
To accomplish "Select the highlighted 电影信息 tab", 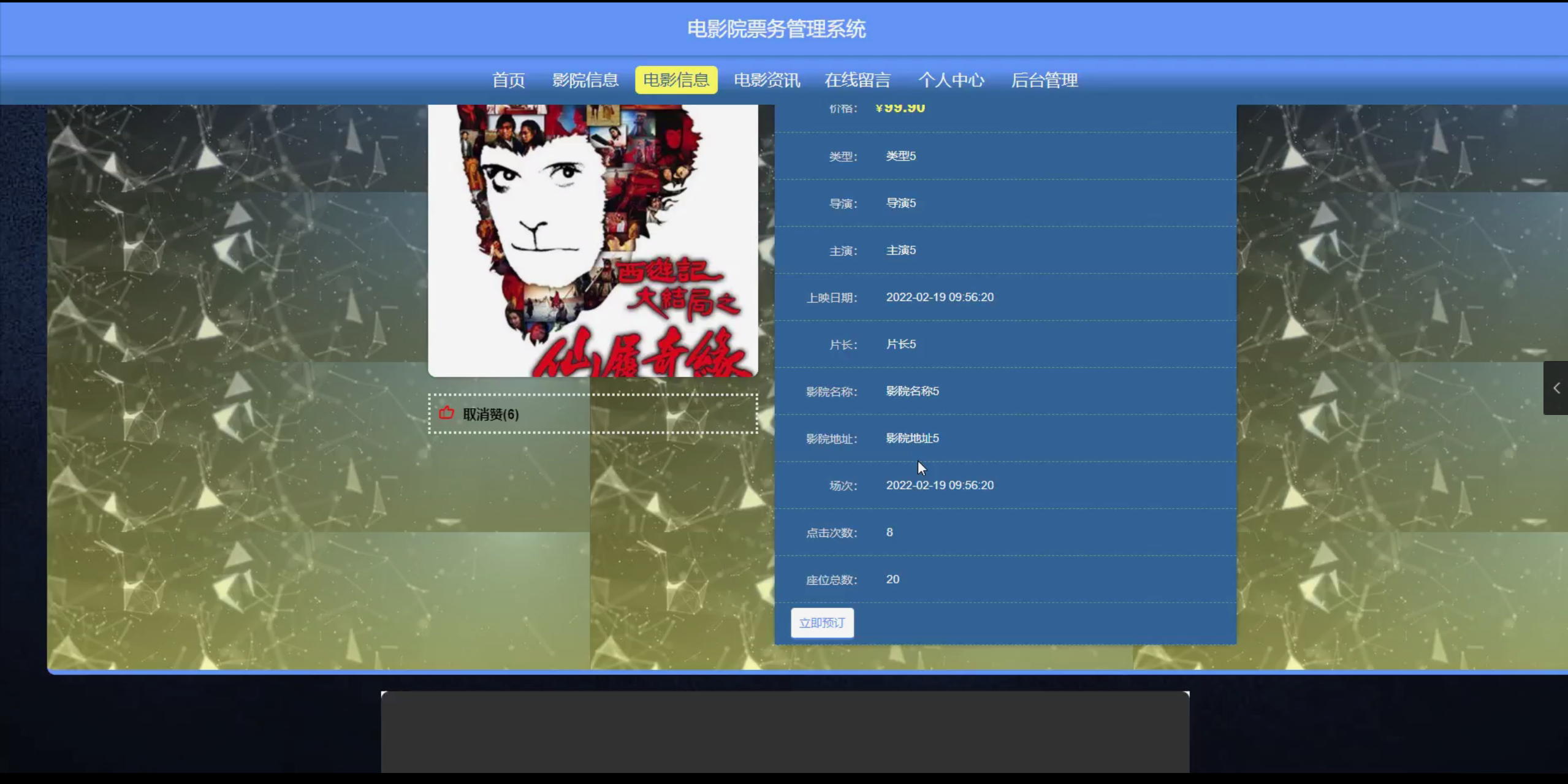I will [x=676, y=80].
